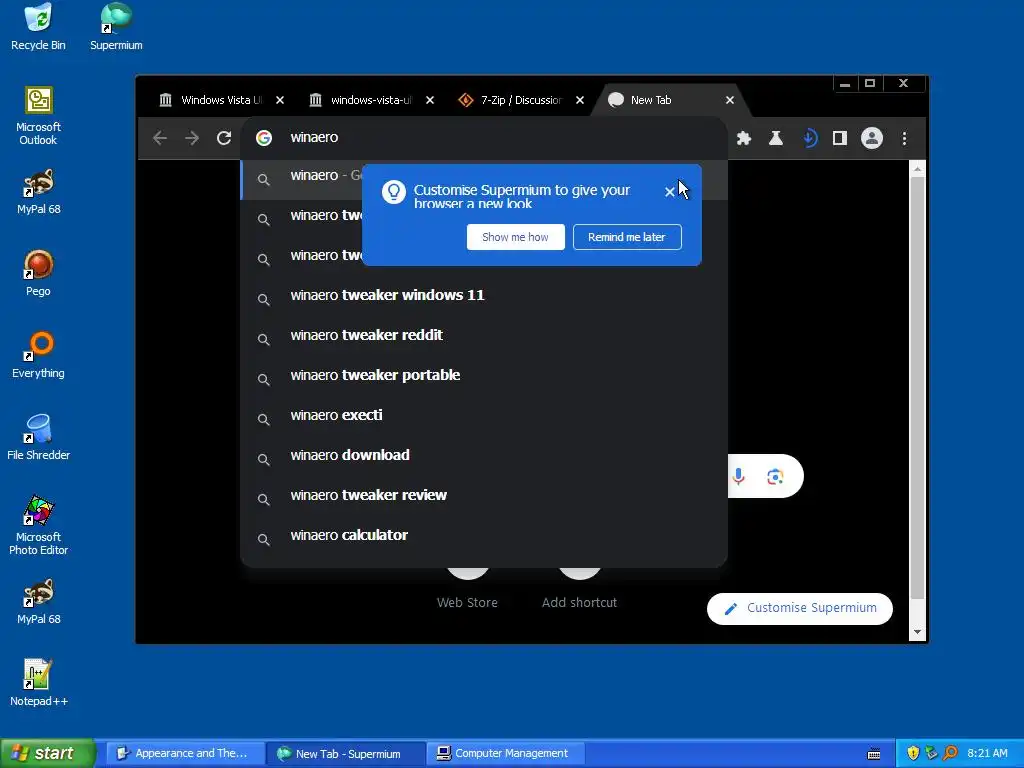
Task: Click the browser forward arrow
Action: (x=192, y=138)
